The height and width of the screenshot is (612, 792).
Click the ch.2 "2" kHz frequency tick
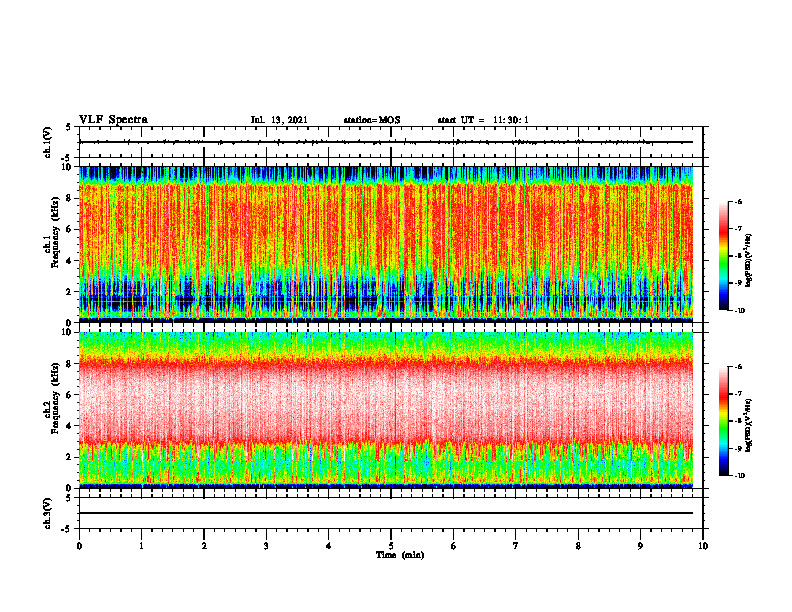(x=70, y=457)
